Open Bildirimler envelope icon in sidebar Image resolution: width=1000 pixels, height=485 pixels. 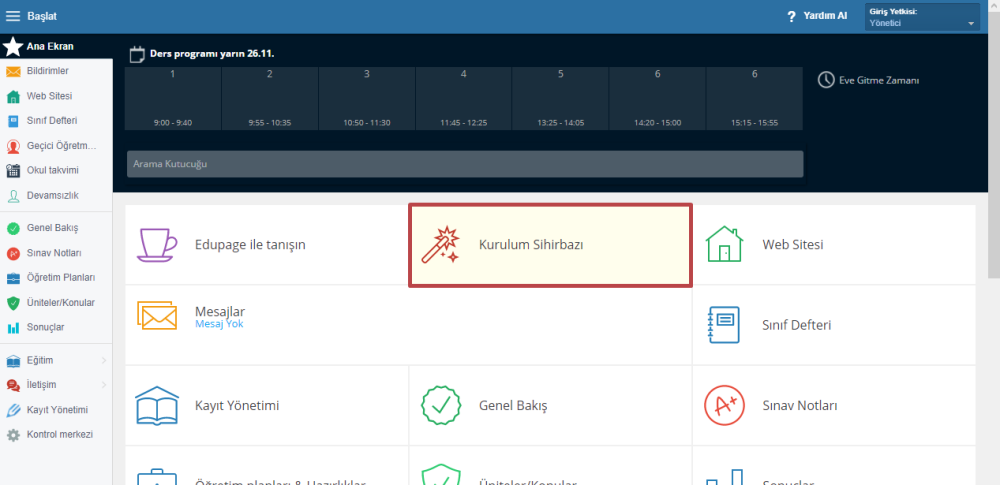click(13, 71)
